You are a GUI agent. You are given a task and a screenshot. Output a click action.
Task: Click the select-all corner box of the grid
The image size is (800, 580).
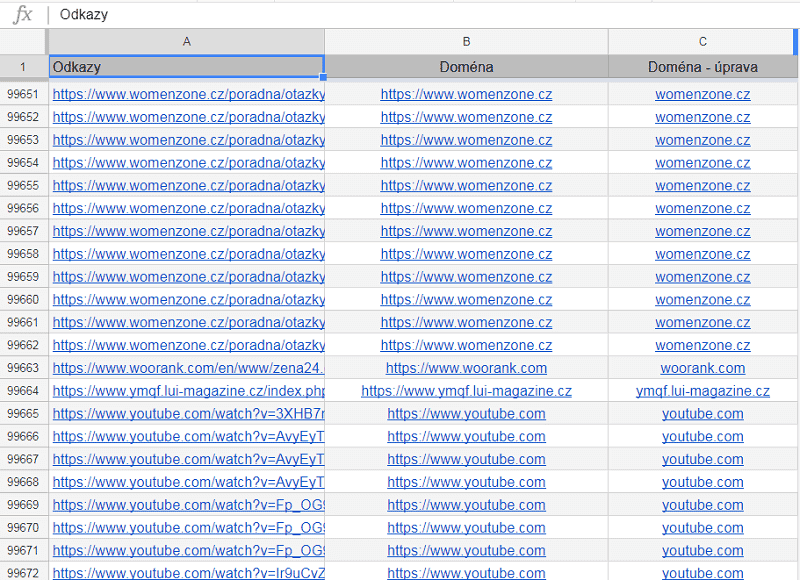23,41
